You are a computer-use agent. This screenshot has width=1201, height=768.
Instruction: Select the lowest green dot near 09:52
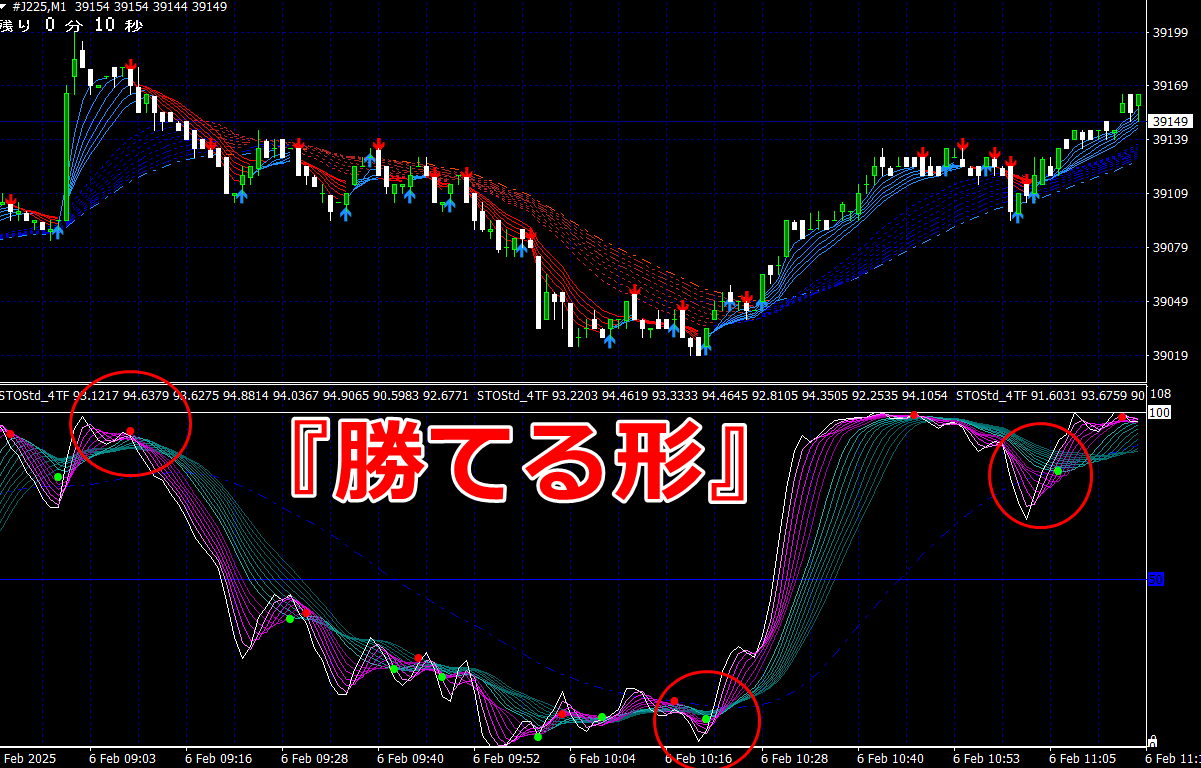[x=538, y=737]
